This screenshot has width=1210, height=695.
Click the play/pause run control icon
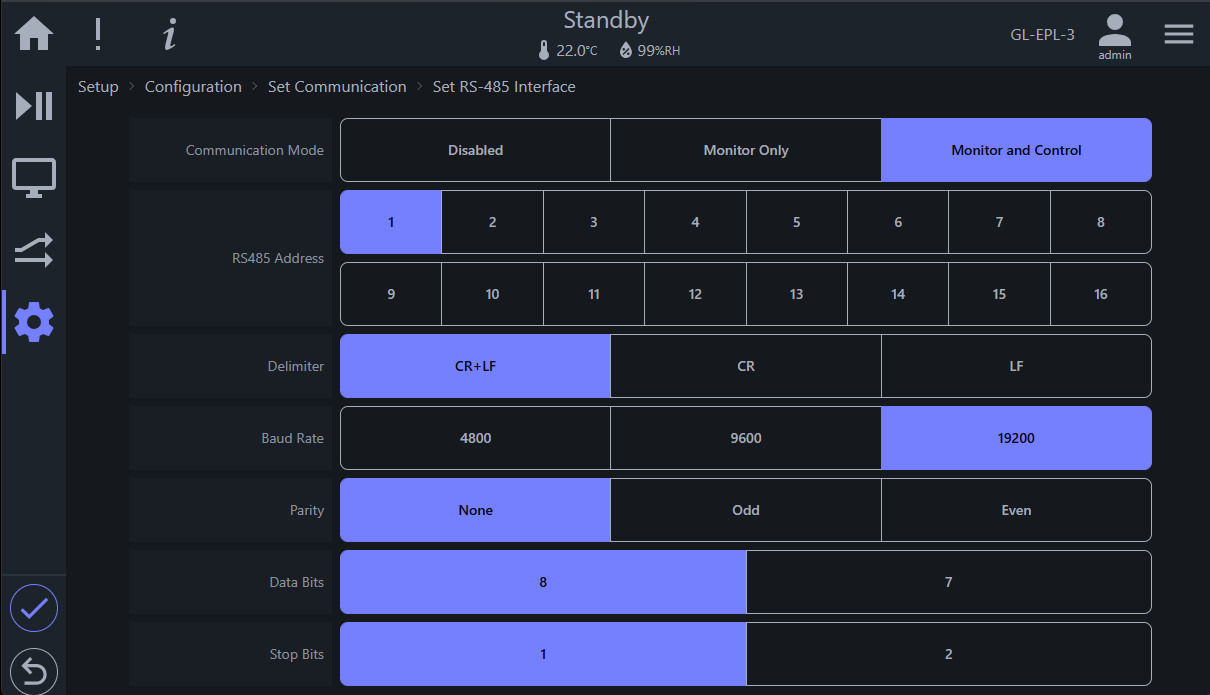pyautogui.click(x=34, y=105)
